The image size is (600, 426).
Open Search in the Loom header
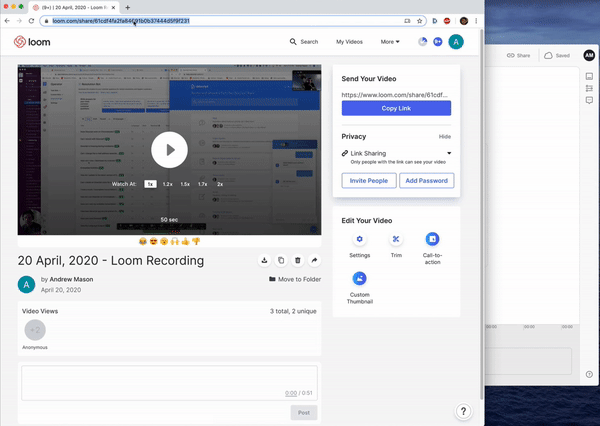coord(304,42)
